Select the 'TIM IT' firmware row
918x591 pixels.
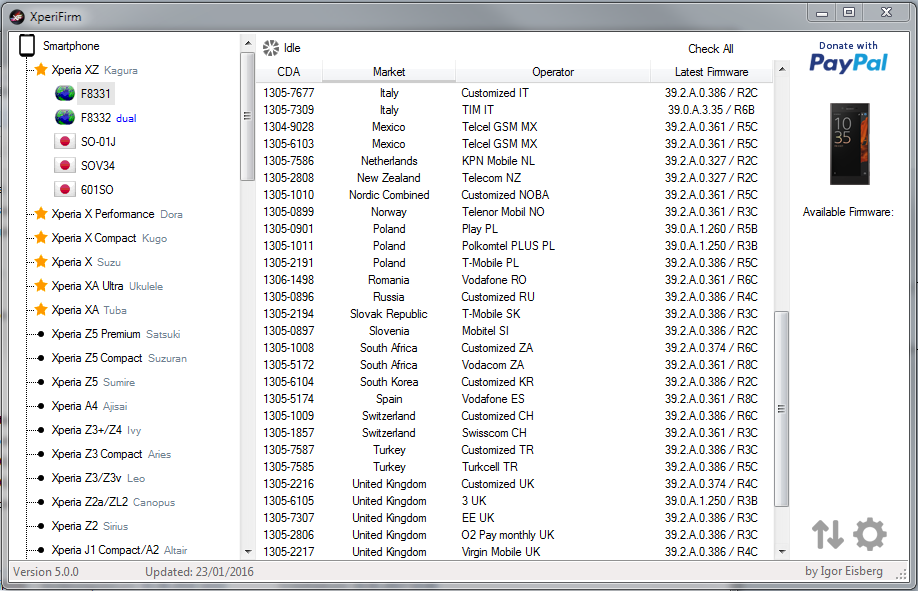tap(515, 110)
